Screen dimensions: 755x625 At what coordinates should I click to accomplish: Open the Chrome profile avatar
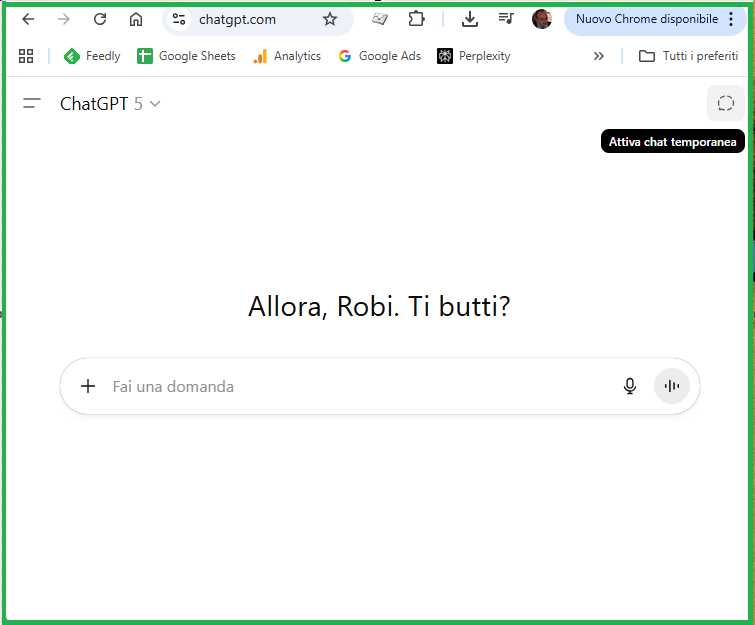[541, 19]
